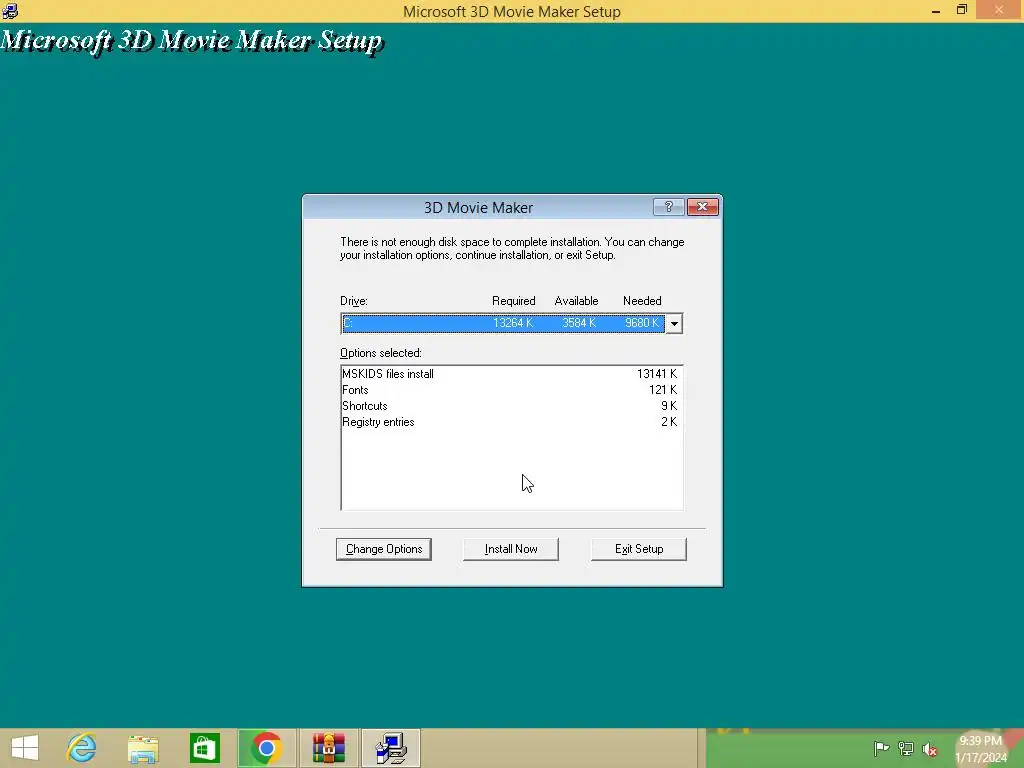Click the 121 K Fonts size value
The image size is (1024, 768).
(663, 390)
